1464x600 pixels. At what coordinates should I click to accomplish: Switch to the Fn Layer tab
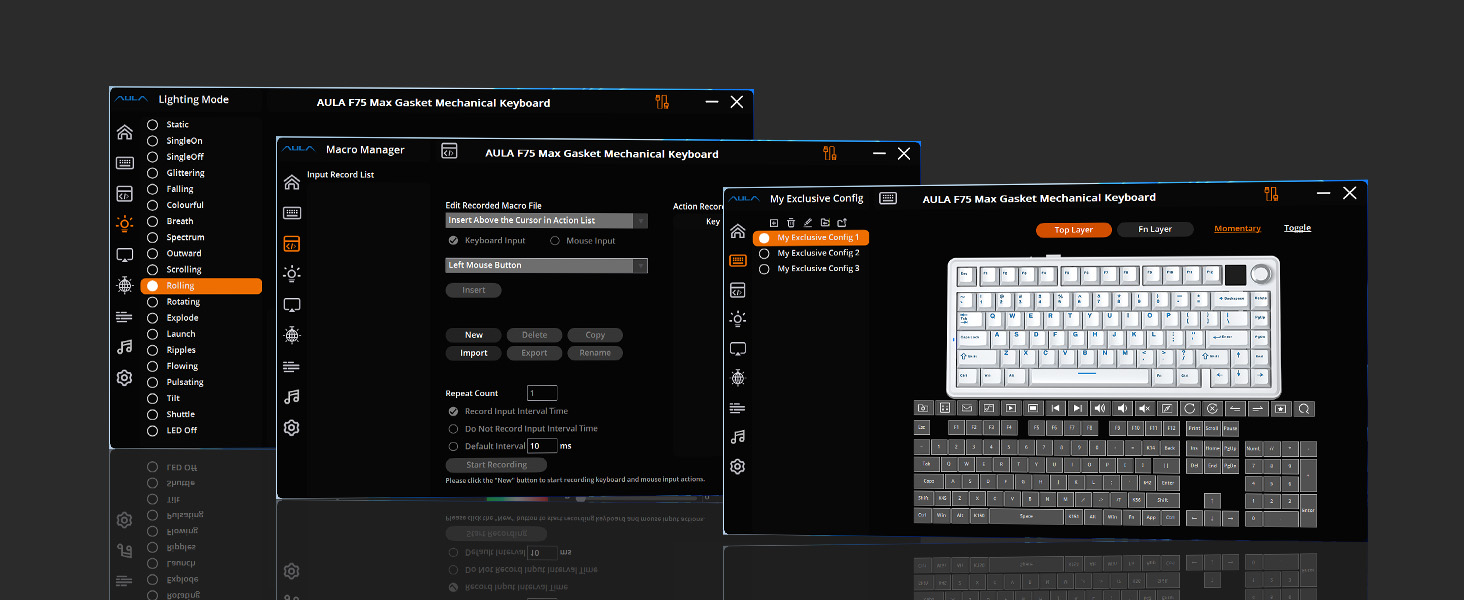tap(1155, 229)
